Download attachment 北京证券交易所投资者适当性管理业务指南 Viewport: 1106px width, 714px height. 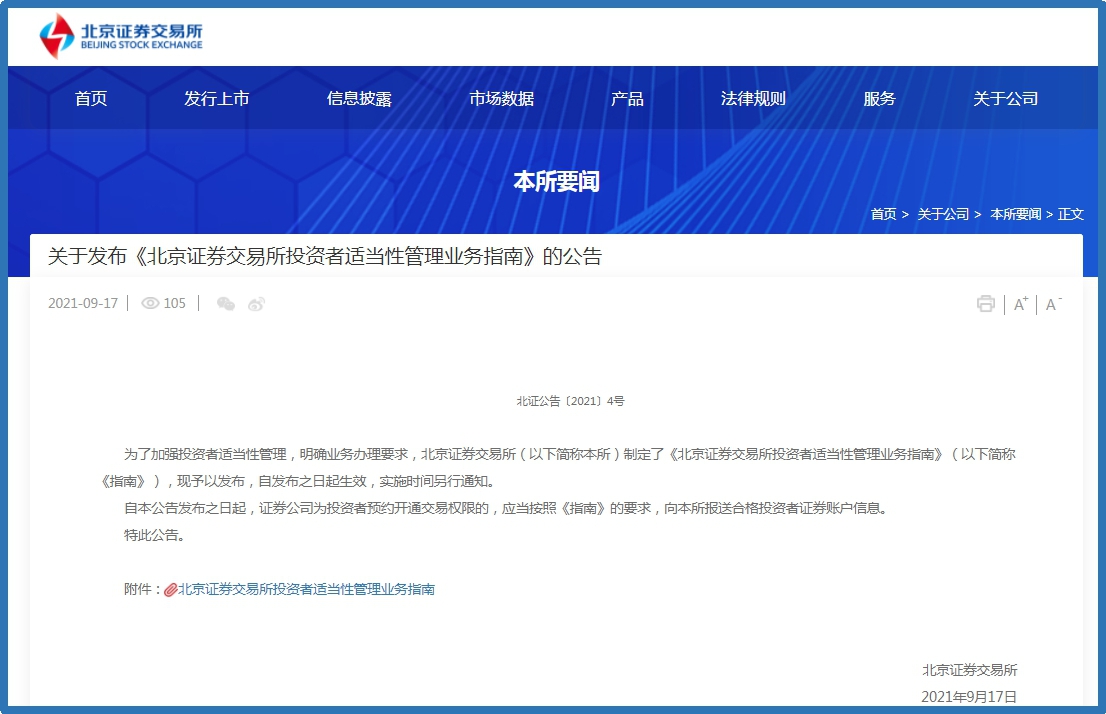pos(306,590)
